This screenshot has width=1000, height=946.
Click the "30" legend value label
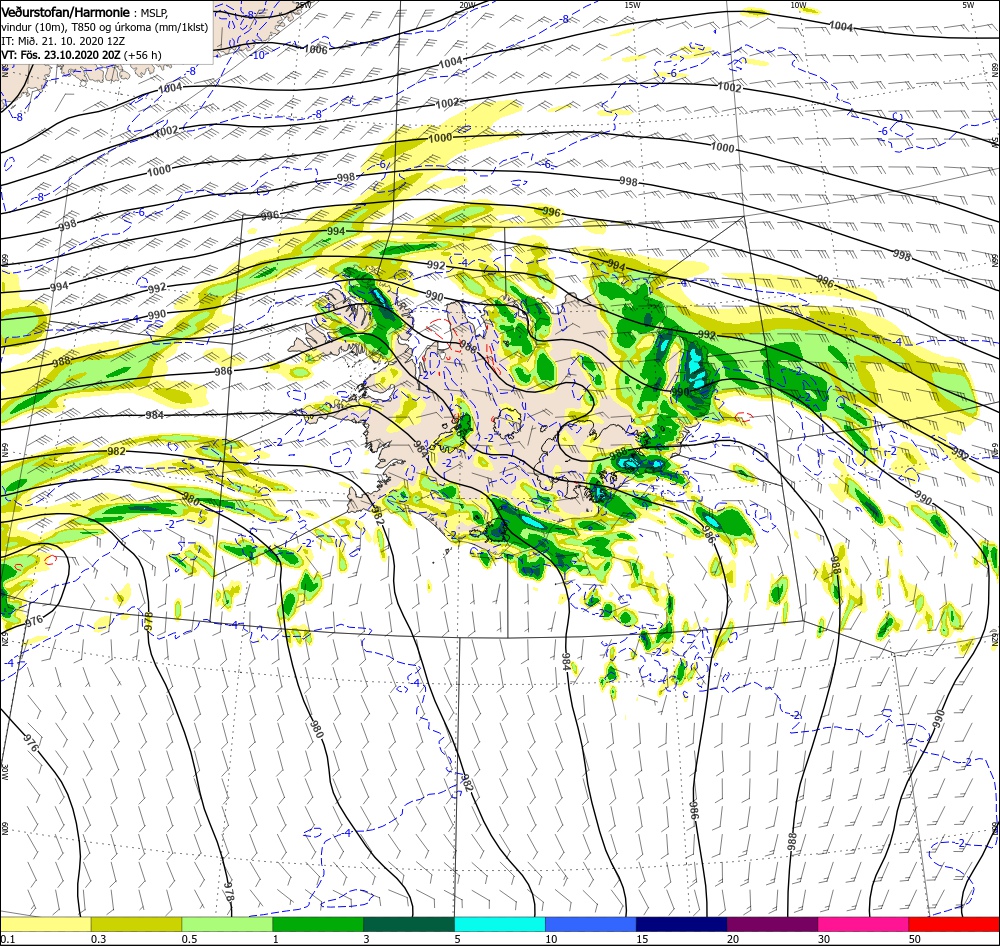pos(825,938)
